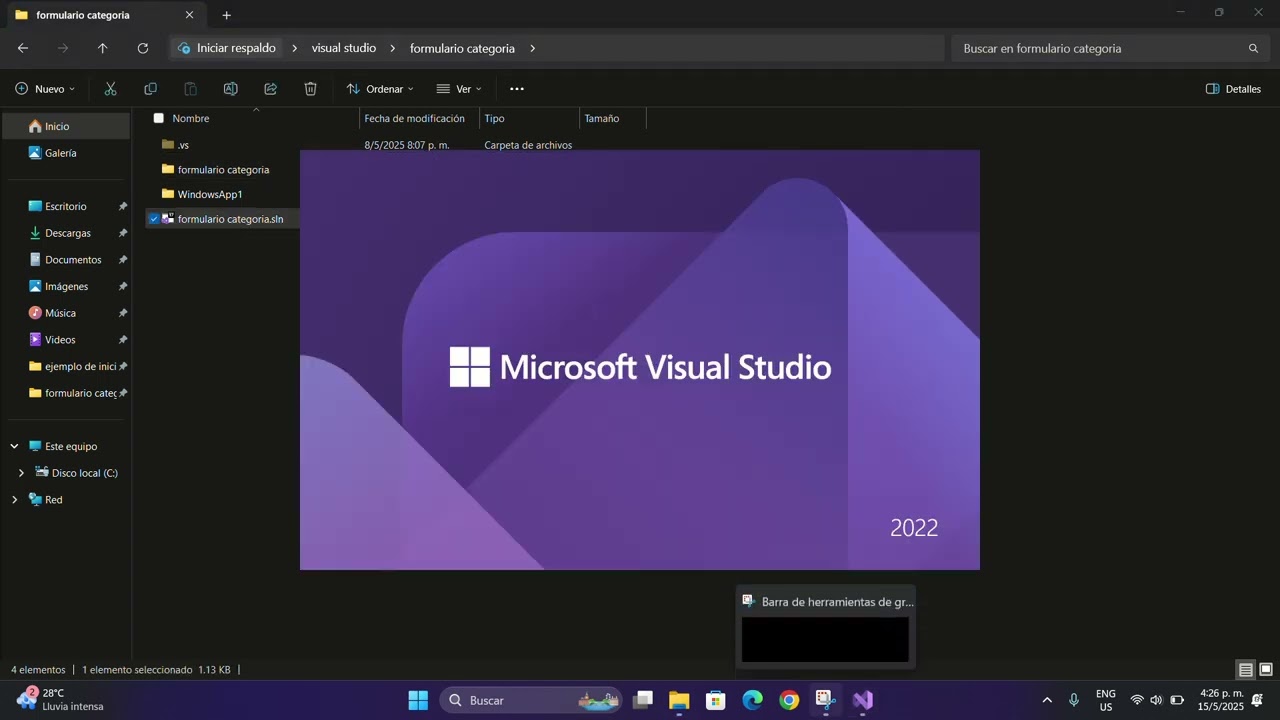The height and width of the screenshot is (720, 1280).
Task: Click the recording toolbar taskbar icon
Action: [x=826, y=700]
